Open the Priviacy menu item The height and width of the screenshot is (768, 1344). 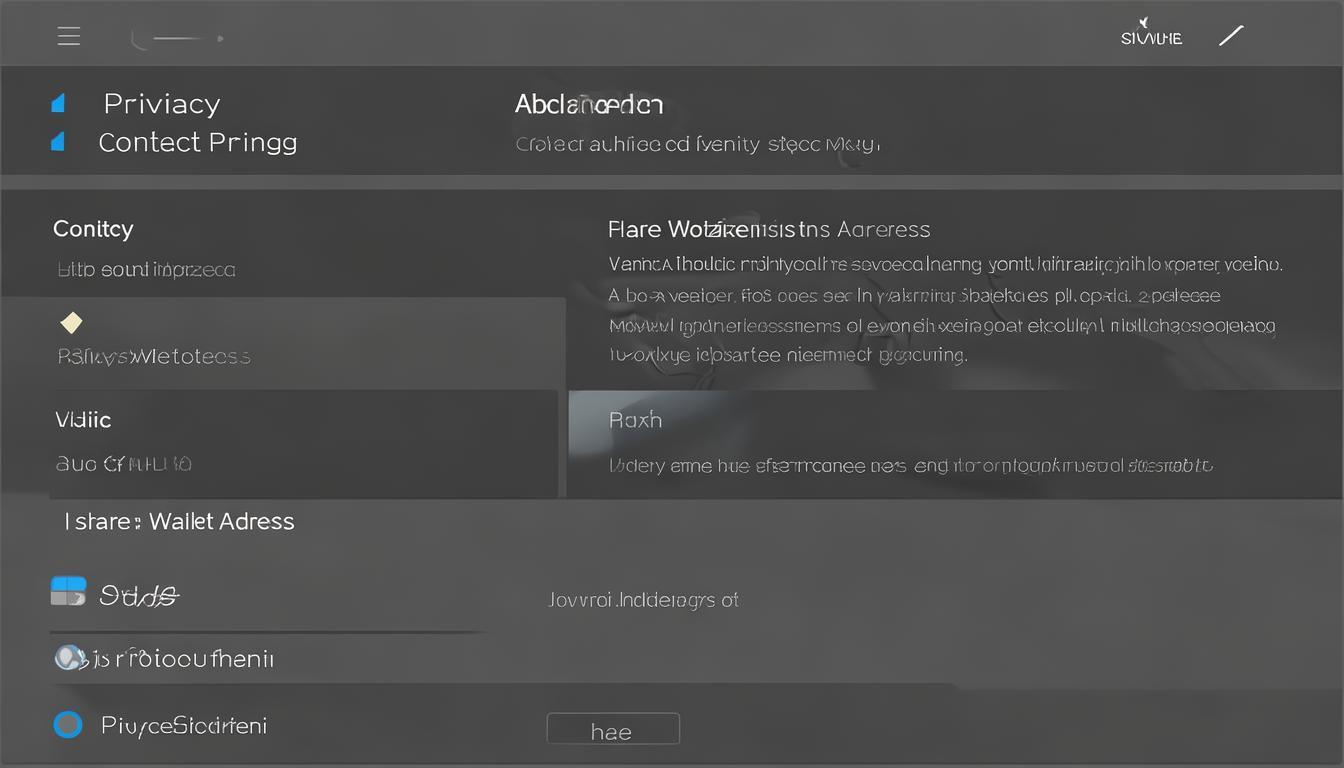161,104
